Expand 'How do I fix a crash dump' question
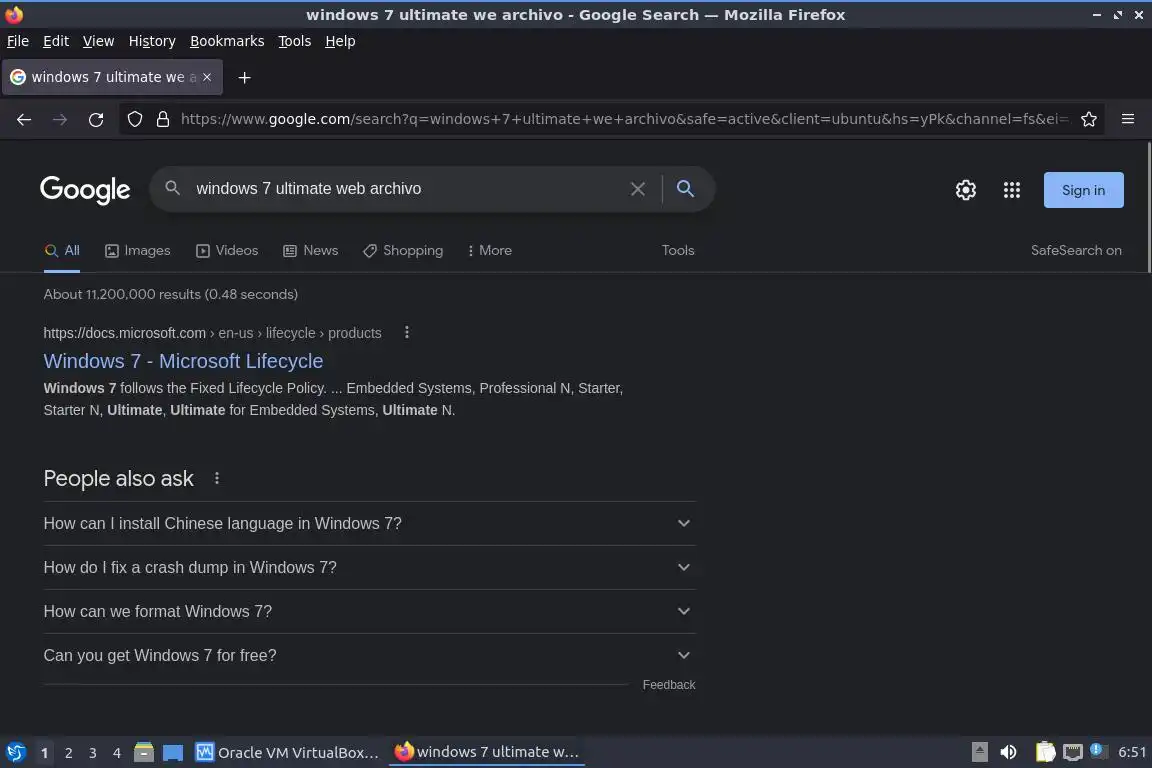1152x768 pixels. click(370, 567)
